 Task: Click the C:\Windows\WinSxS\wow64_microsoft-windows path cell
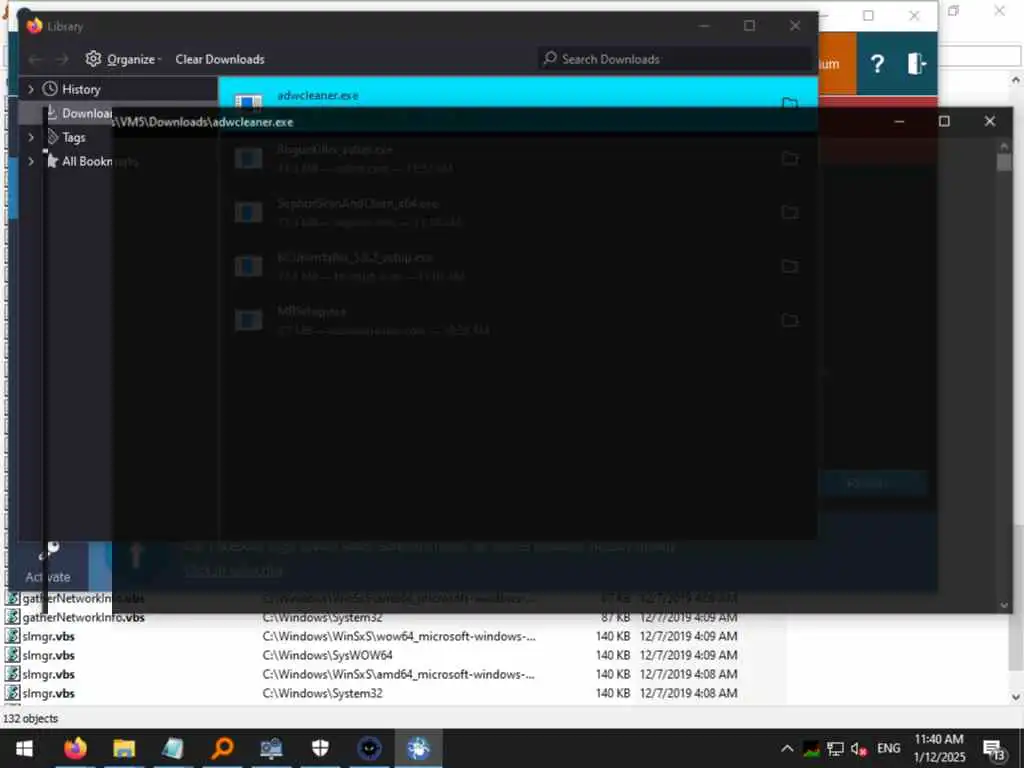tap(399, 636)
